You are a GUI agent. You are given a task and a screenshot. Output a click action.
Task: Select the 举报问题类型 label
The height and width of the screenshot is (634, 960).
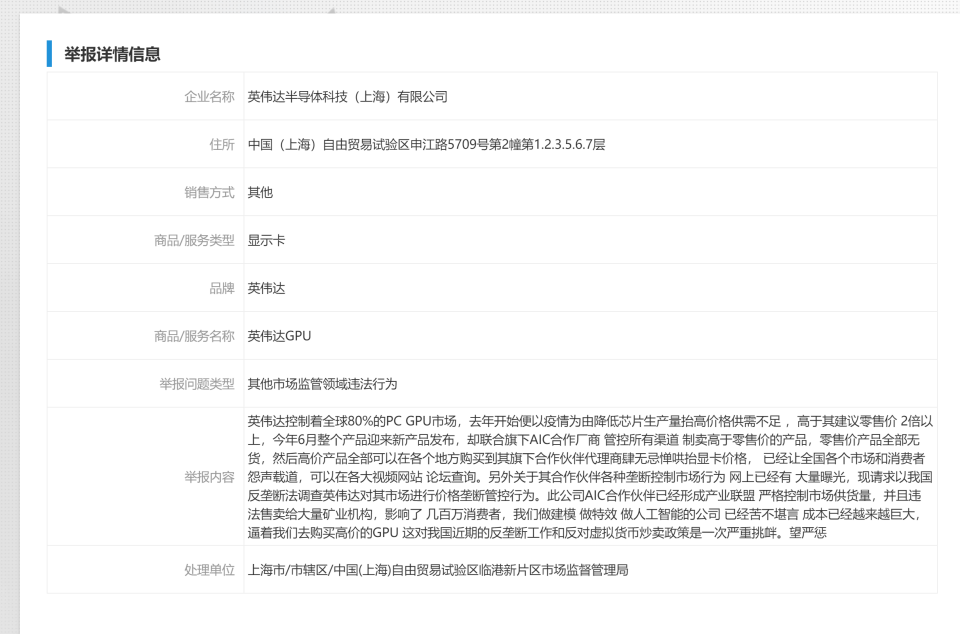coord(197,384)
